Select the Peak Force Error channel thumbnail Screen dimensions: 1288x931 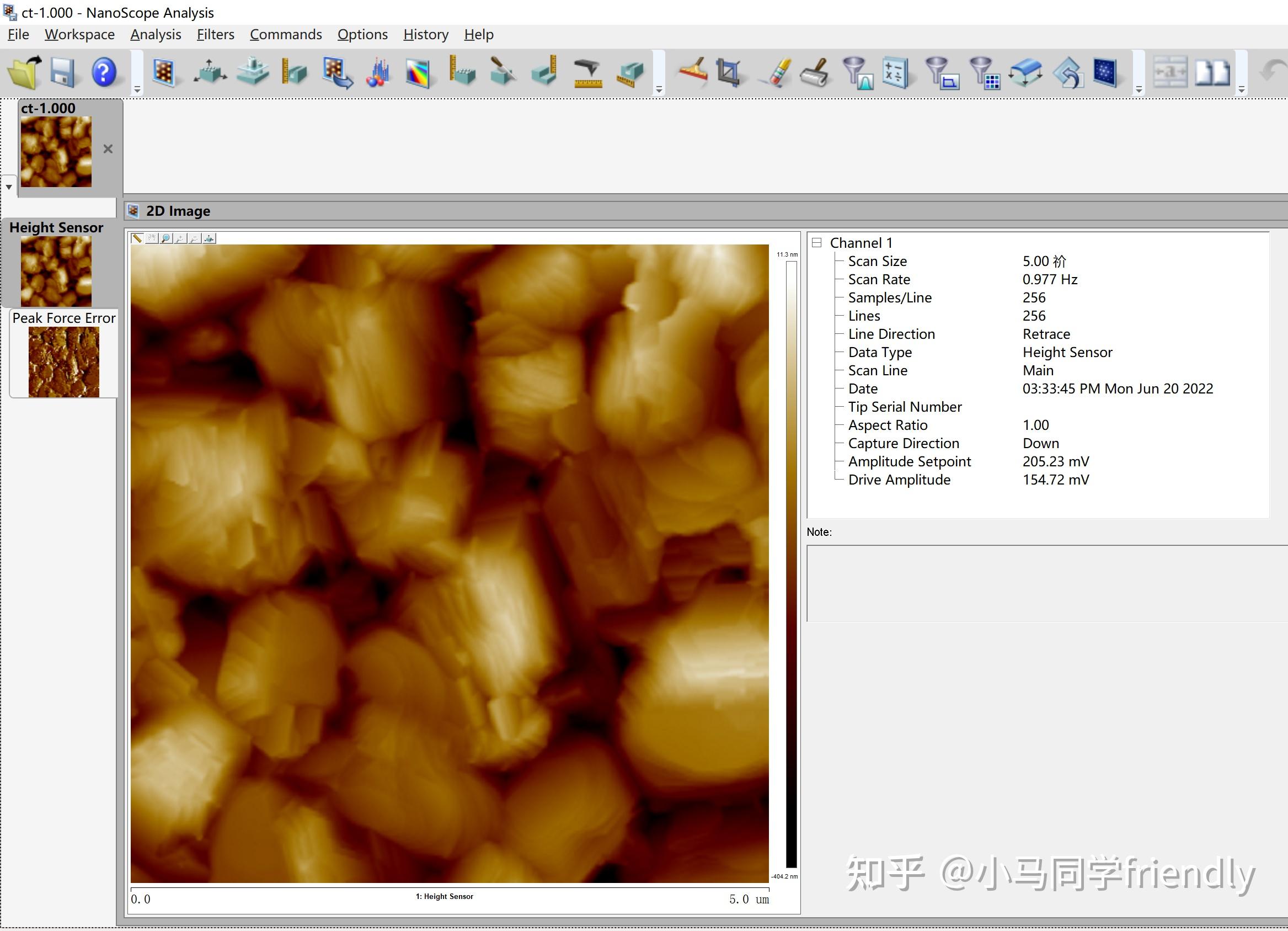point(63,361)
